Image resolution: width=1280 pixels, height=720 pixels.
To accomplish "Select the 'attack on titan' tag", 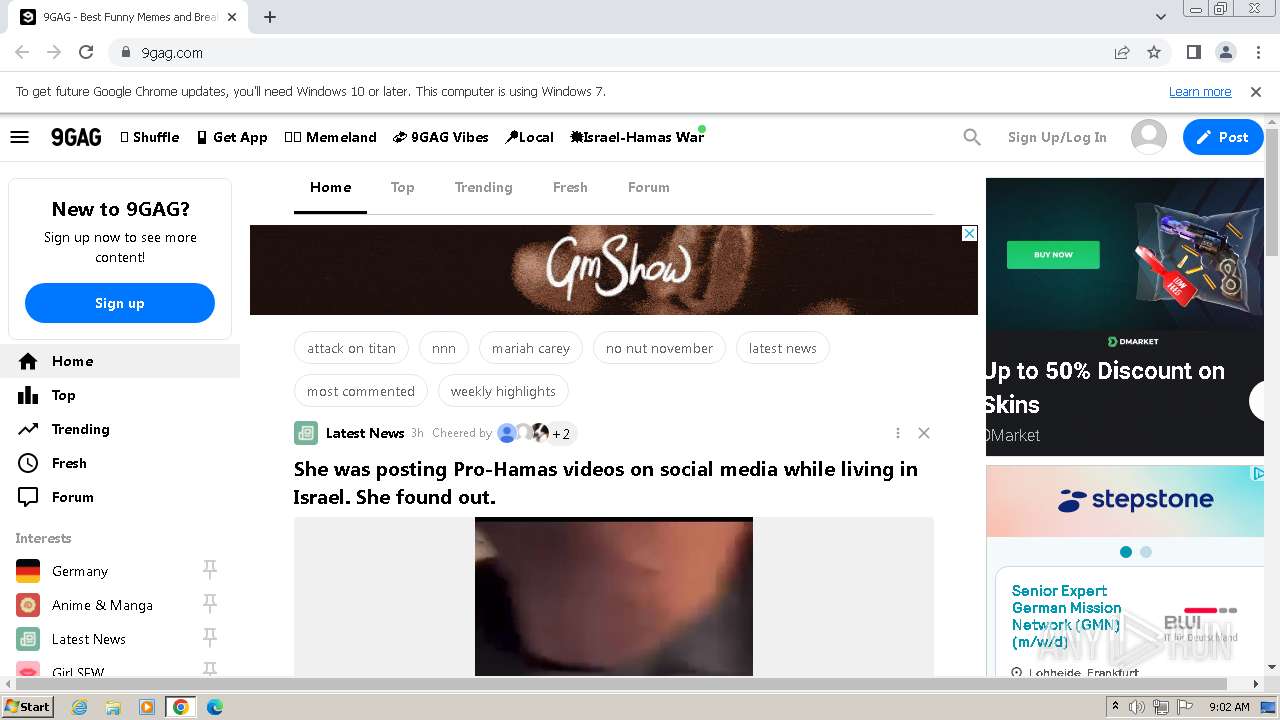I will click(351, 348).
